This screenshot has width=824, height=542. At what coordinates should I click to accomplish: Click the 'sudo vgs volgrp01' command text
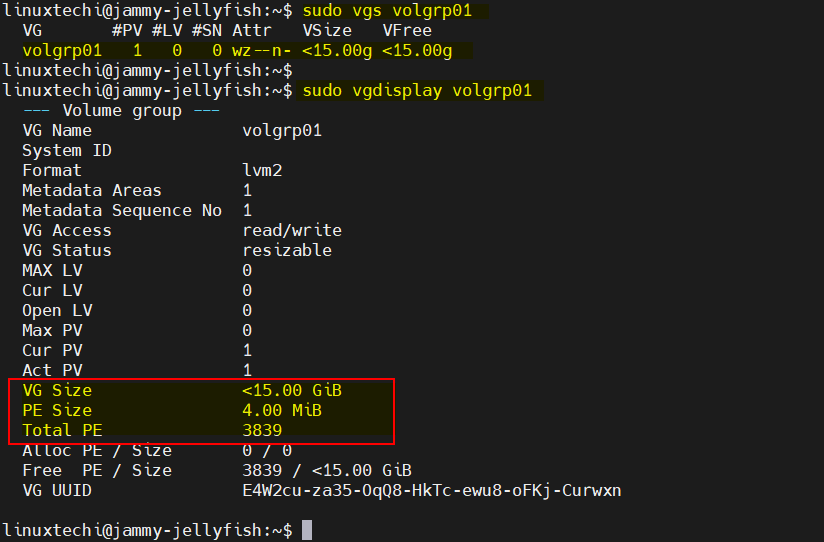tap(387, 11)
